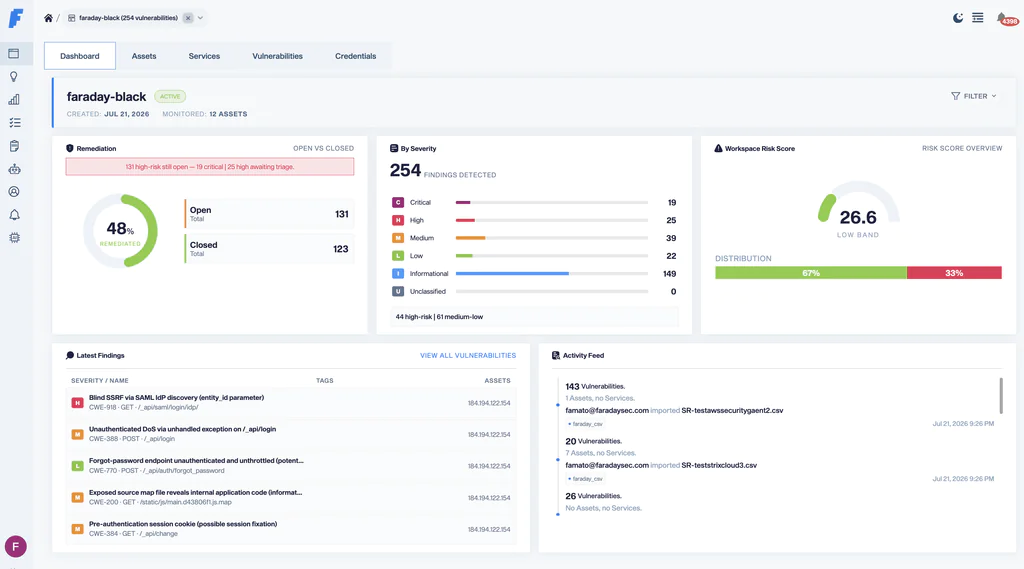Click the VIEW ALL VULNERABILITIES link

click(468, 355)
